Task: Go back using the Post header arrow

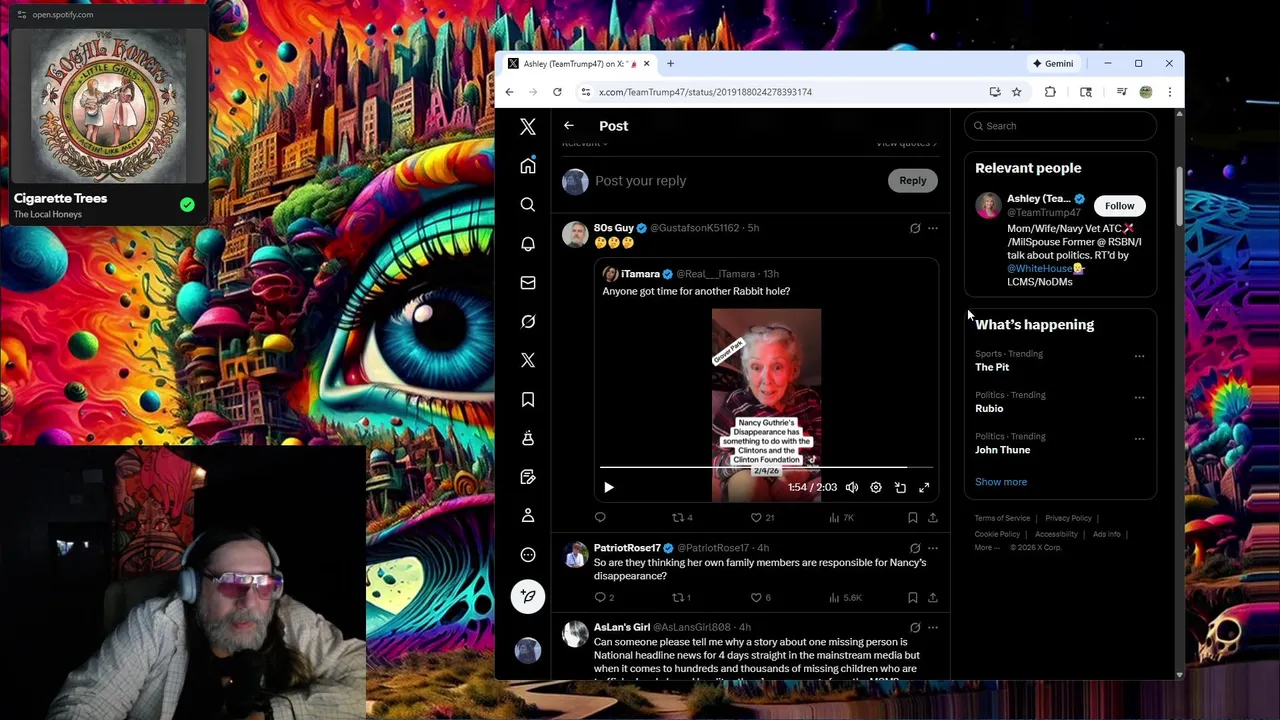Action: 568,126
